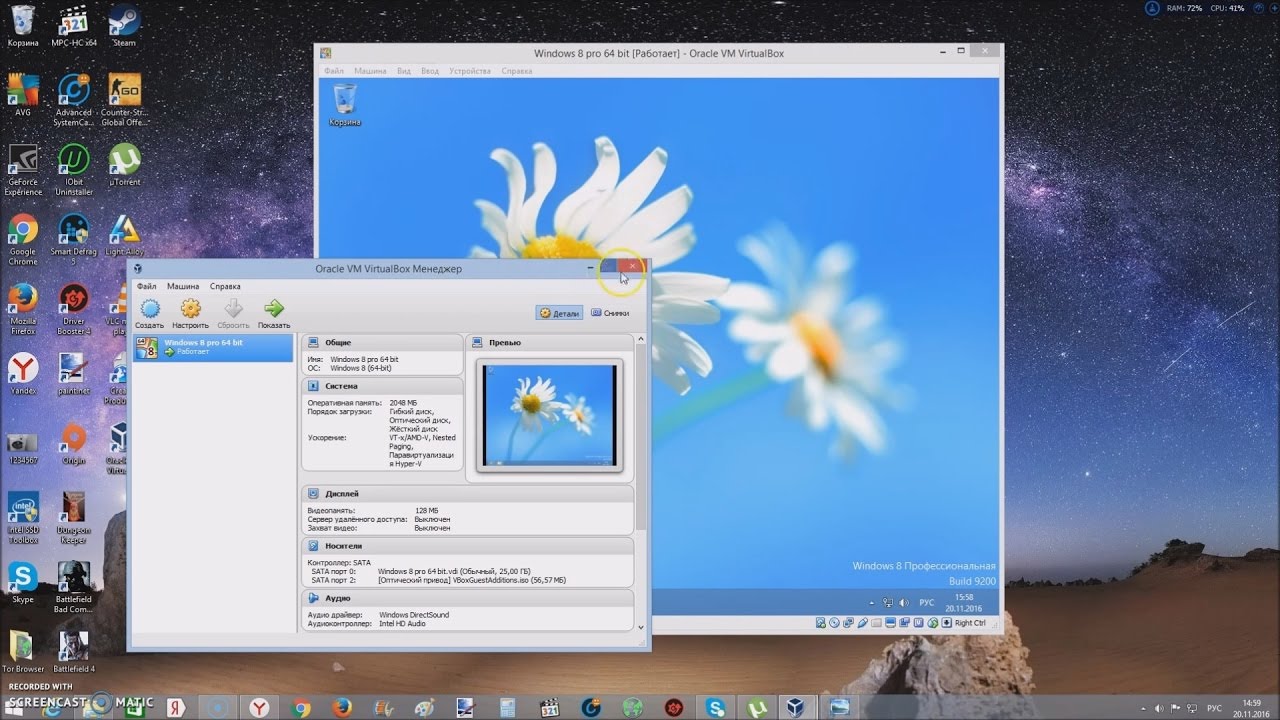The width and height of the screenshot is (1280, 720).
Task: Click VirtualBox cube icon in host taskbar
Action: tap(796, 707)
